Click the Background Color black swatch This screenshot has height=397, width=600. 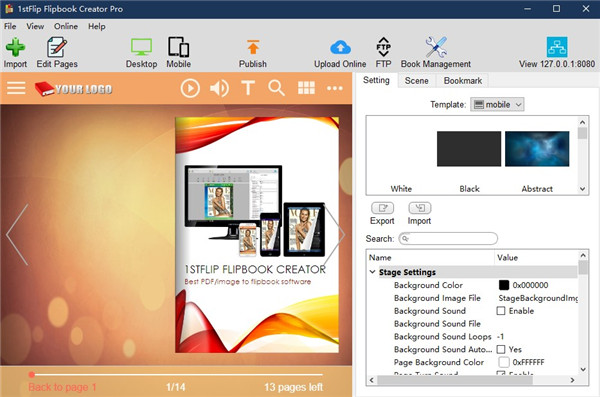pos(504,285)
